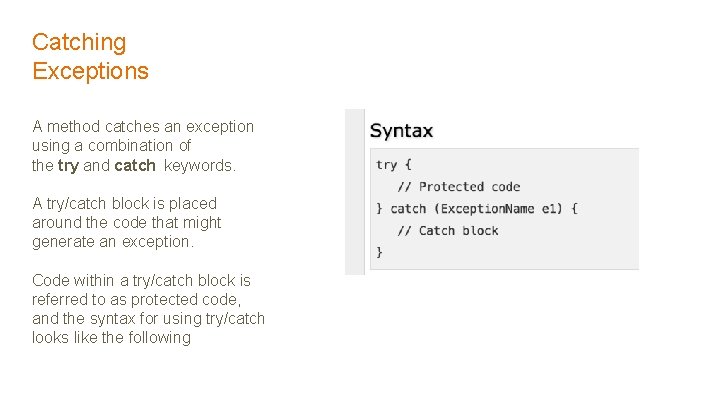This screenshot has height=405, width=720.
Task: Click the gray vertical bar beside the Syntax image
Action: [x=354, y=191]
